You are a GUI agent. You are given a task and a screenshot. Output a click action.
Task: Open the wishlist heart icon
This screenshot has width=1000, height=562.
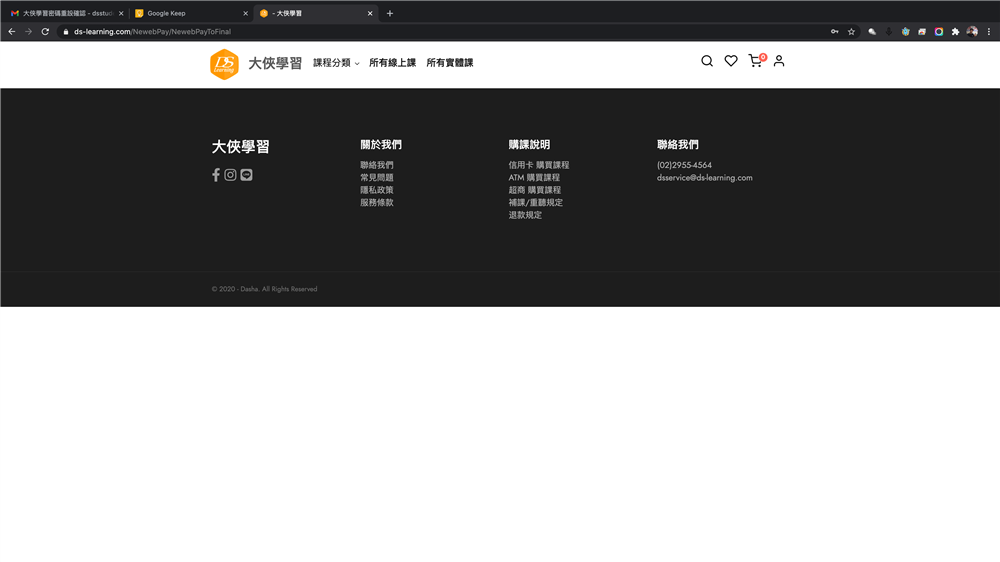click(731, 61)
